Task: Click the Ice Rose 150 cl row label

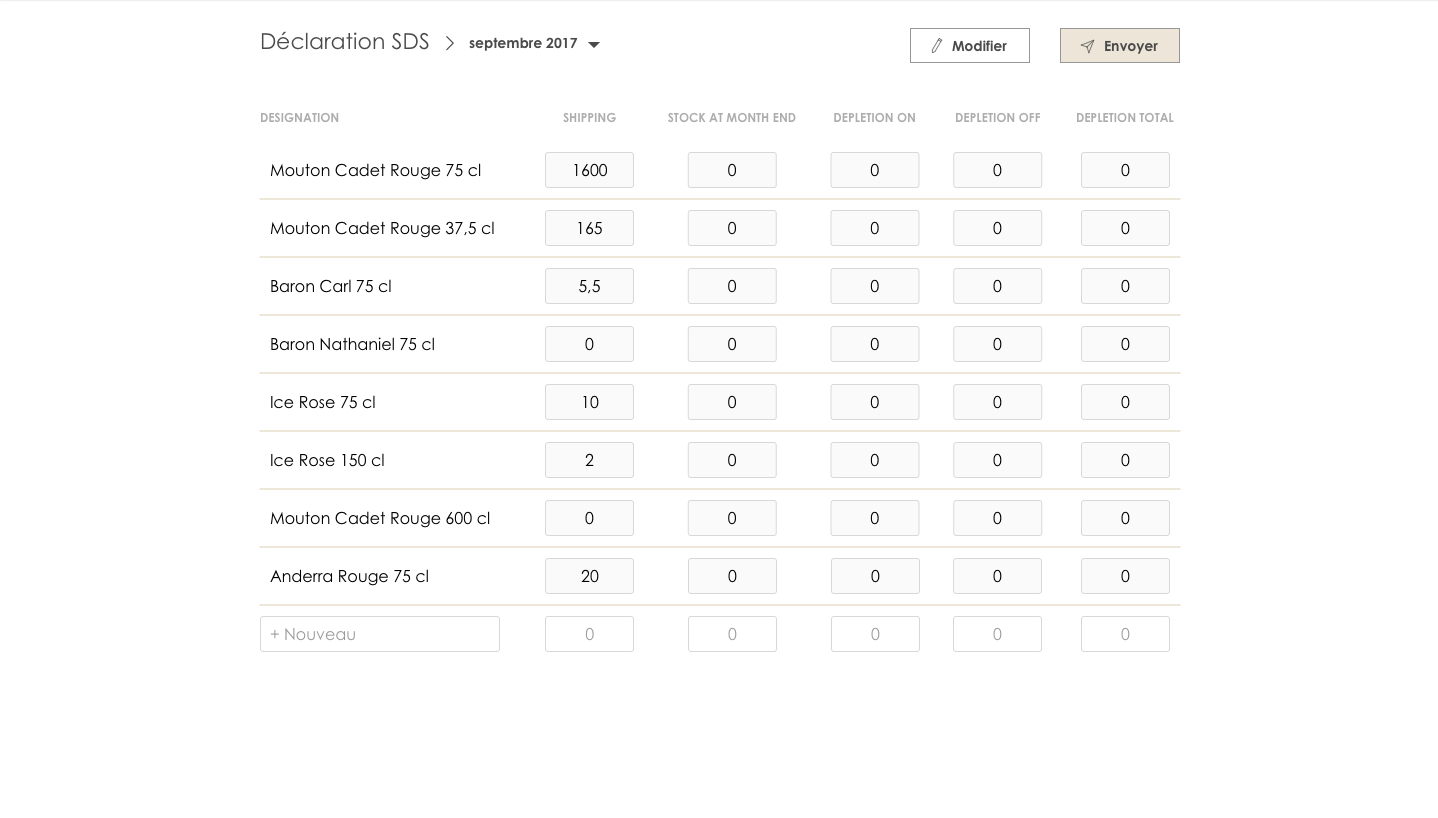Action: 327,460
